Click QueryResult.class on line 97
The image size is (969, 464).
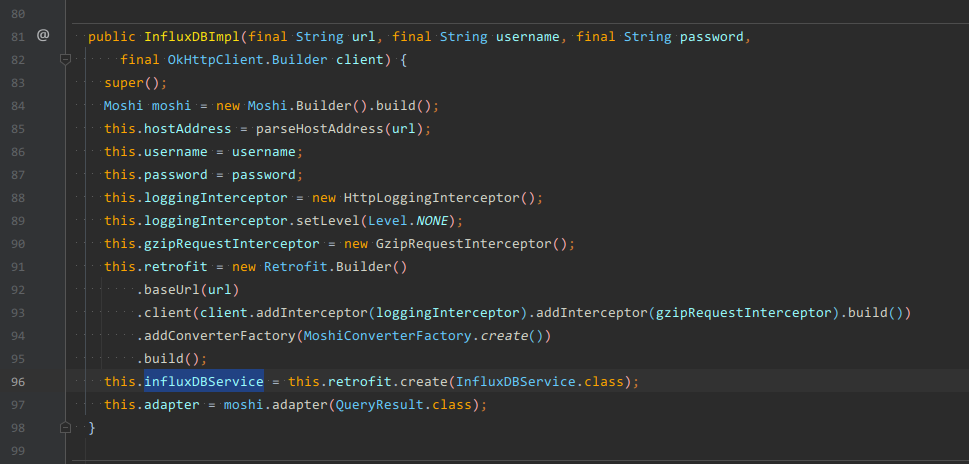tap(404, 405)
